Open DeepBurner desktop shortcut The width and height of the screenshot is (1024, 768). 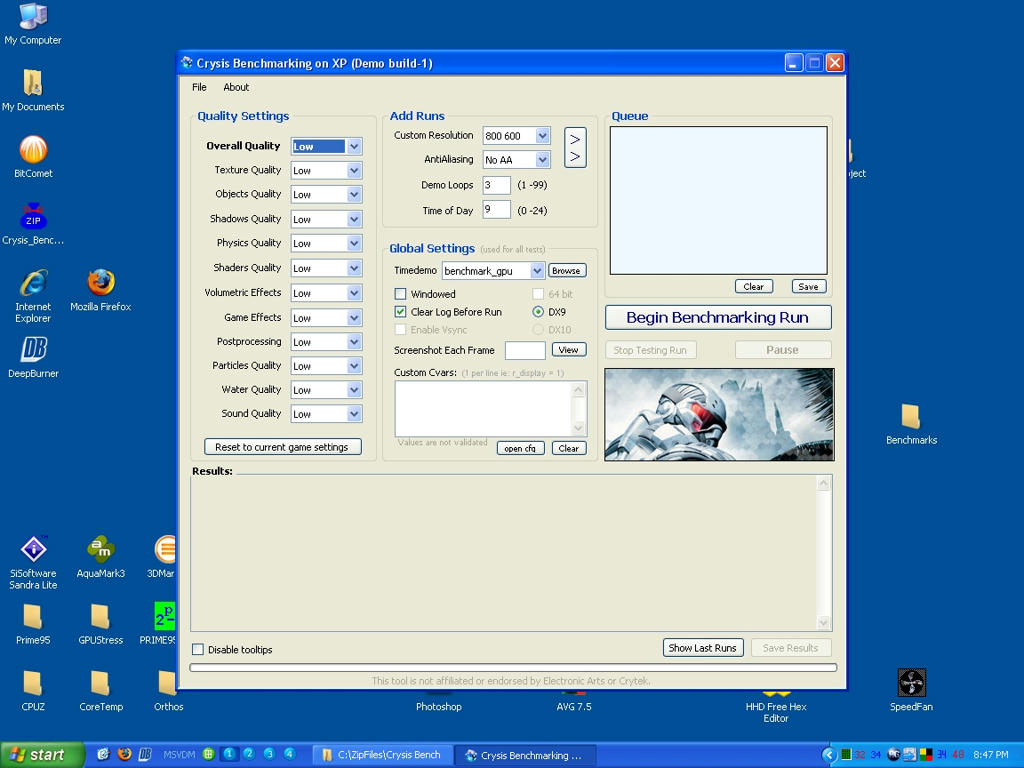point(33,357)
